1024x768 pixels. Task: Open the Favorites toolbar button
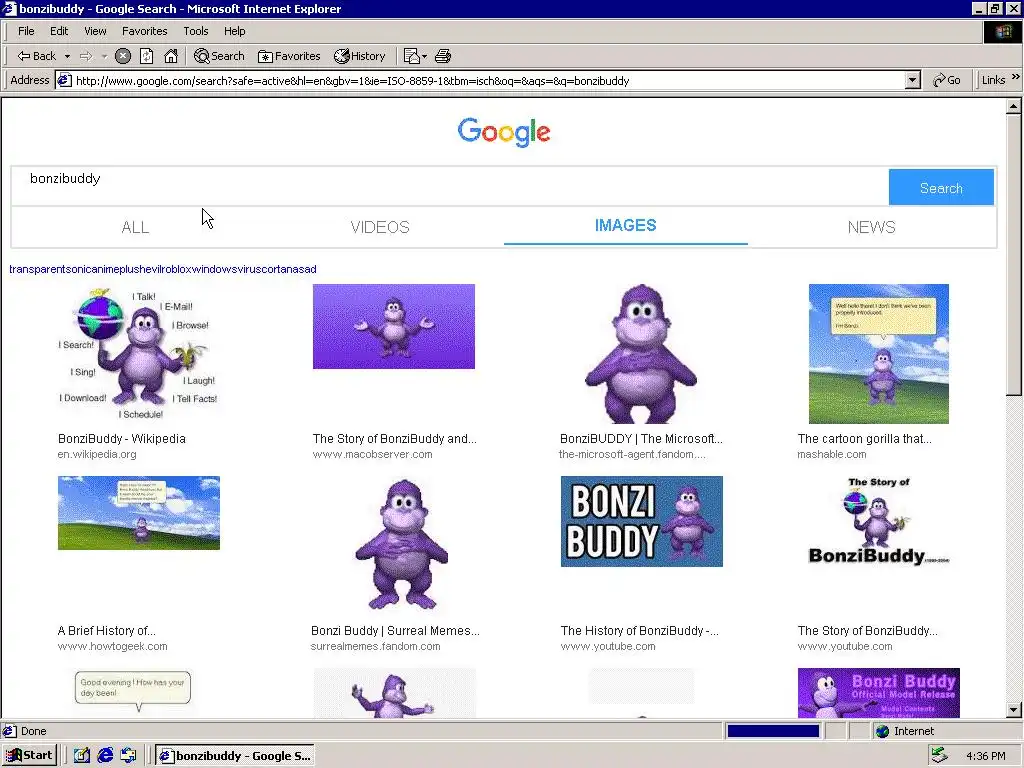[x=289, y=56]
